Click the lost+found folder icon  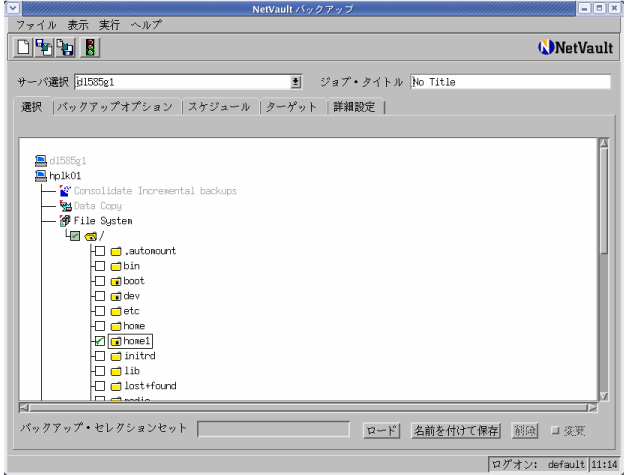pos(116,386)
